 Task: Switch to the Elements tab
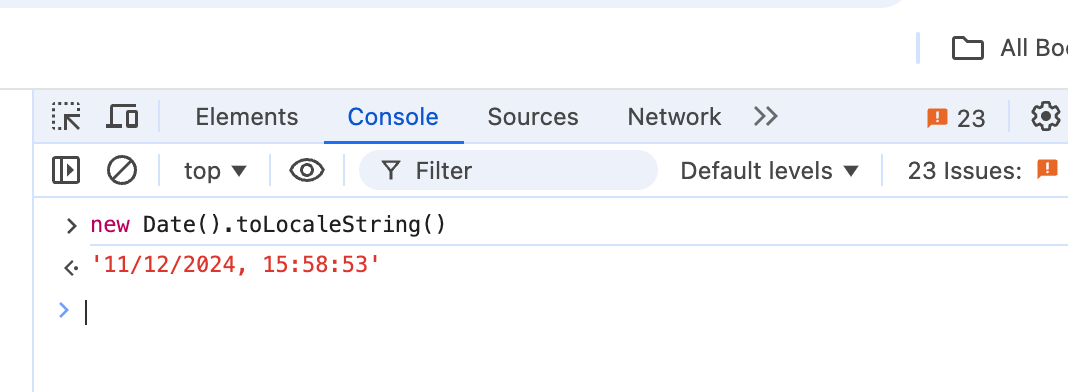coord(247,117)
